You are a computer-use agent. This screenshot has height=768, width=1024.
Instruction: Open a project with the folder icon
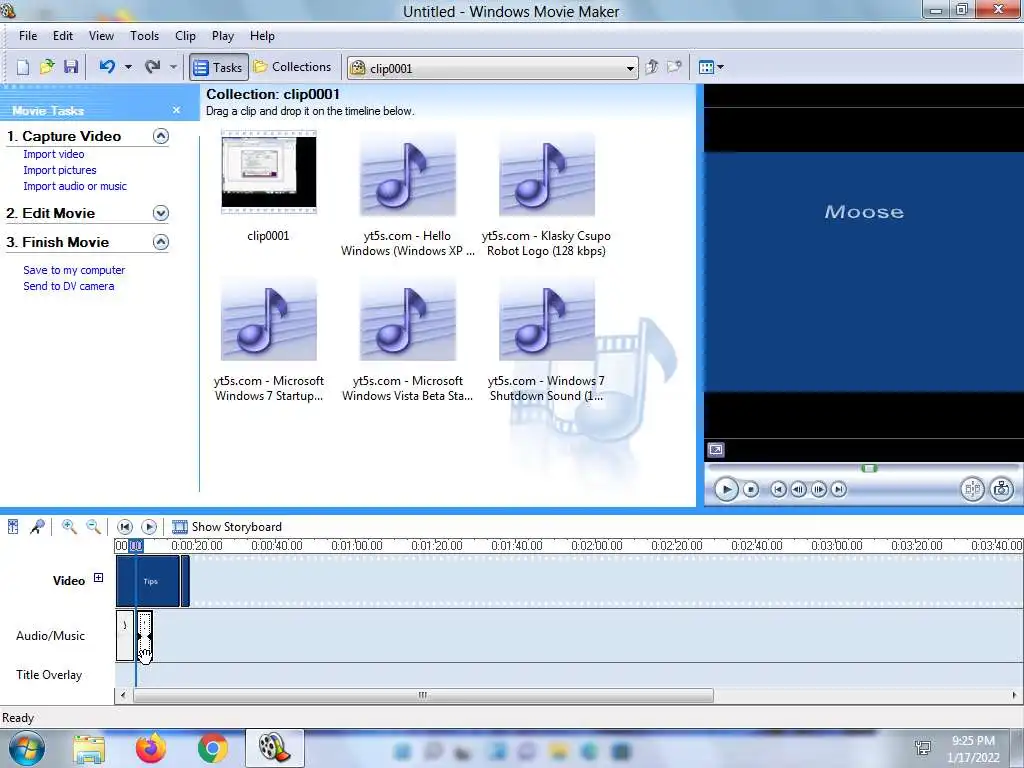point(46,67)
